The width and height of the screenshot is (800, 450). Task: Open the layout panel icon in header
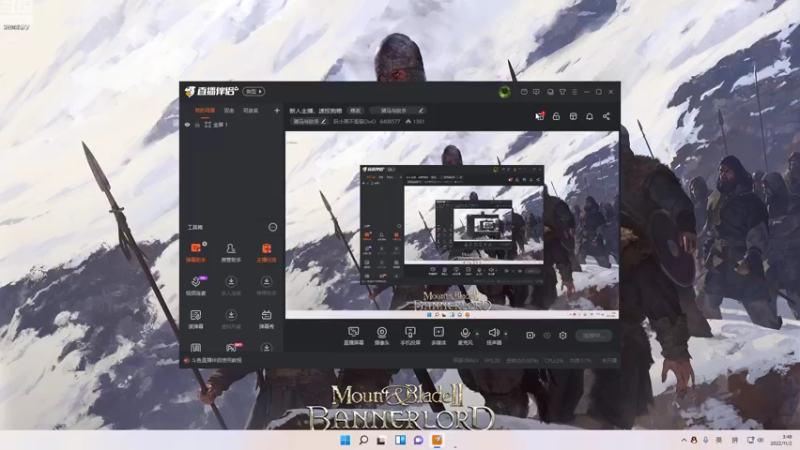pos(573,116)
